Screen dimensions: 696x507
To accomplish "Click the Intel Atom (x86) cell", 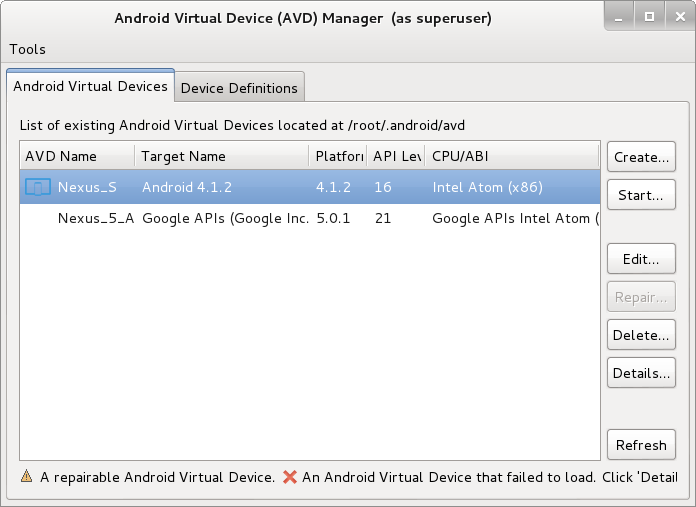I will [487, 187].
